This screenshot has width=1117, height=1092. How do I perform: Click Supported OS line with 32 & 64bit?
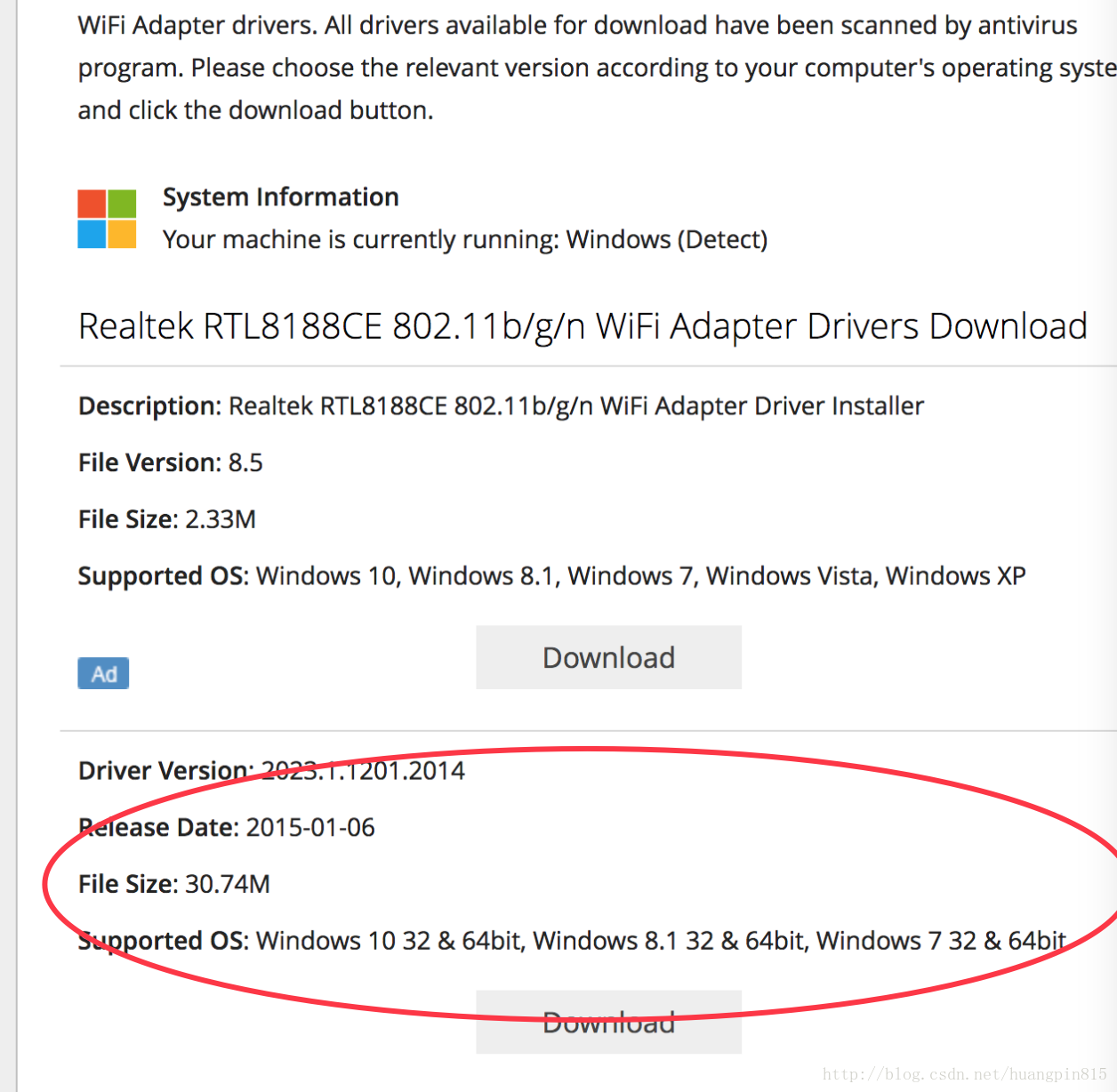[572, 941]
